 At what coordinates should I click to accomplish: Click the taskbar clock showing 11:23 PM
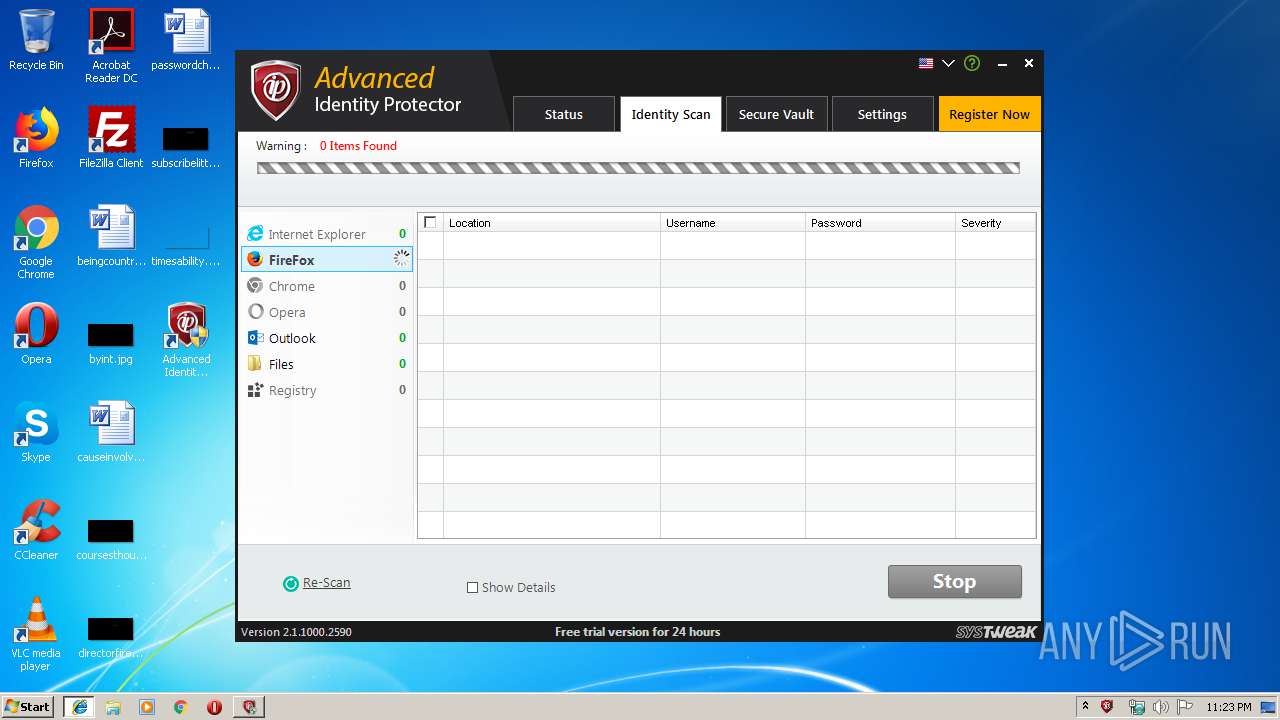(1229, 707)
